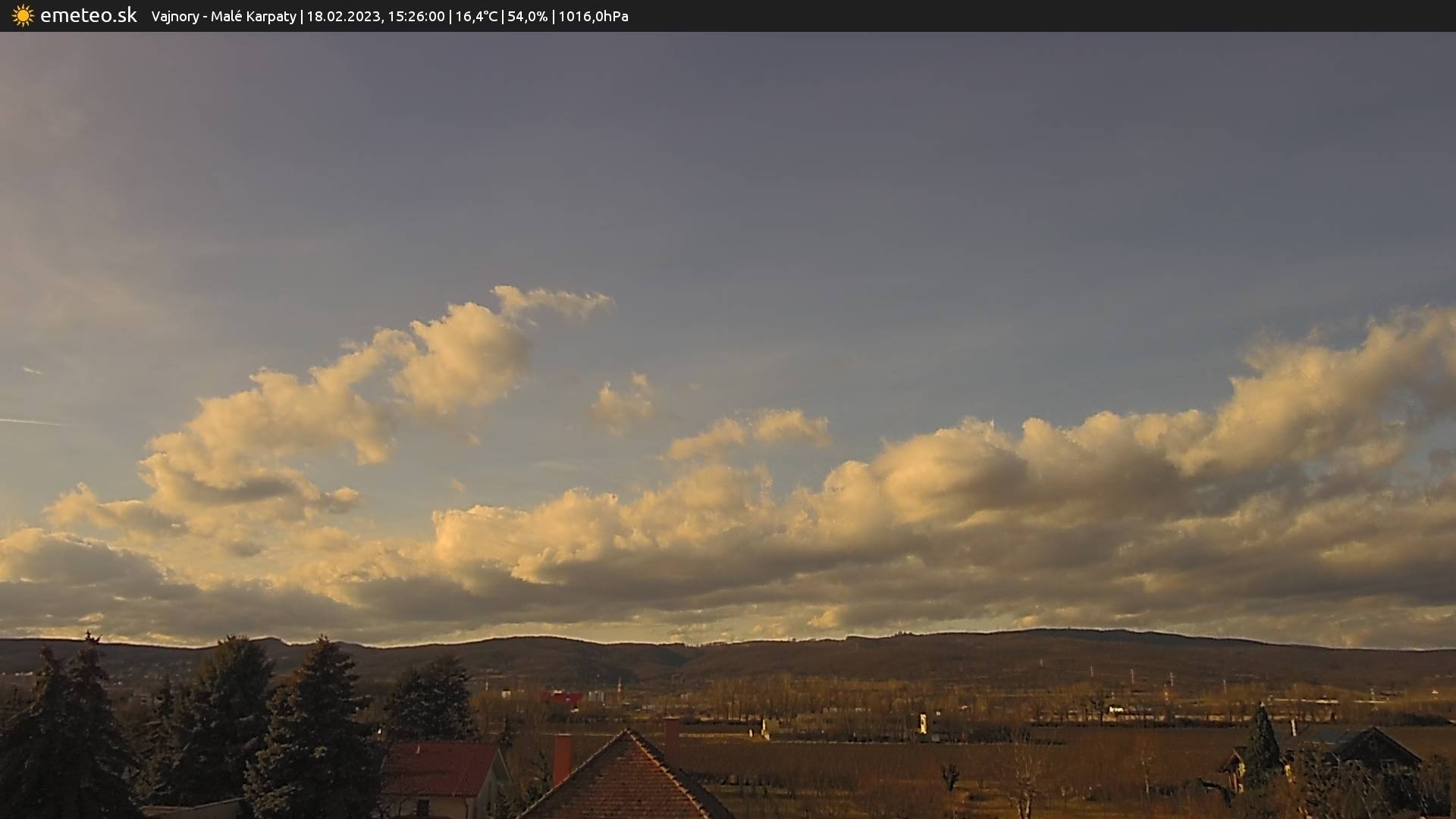
Task: Click the emeteo.sk sun logo icon
Action: 23,16
